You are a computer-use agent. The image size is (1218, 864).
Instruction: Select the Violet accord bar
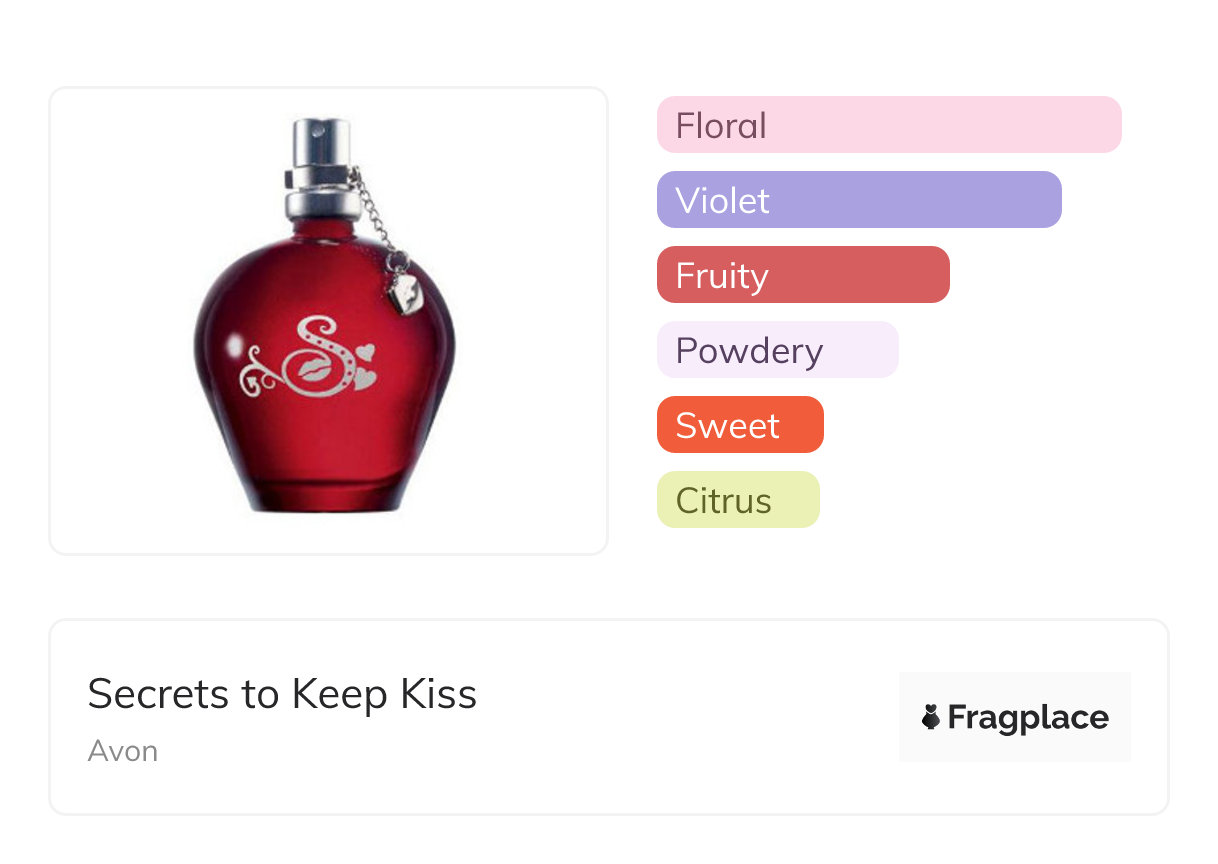coord(858,200)
